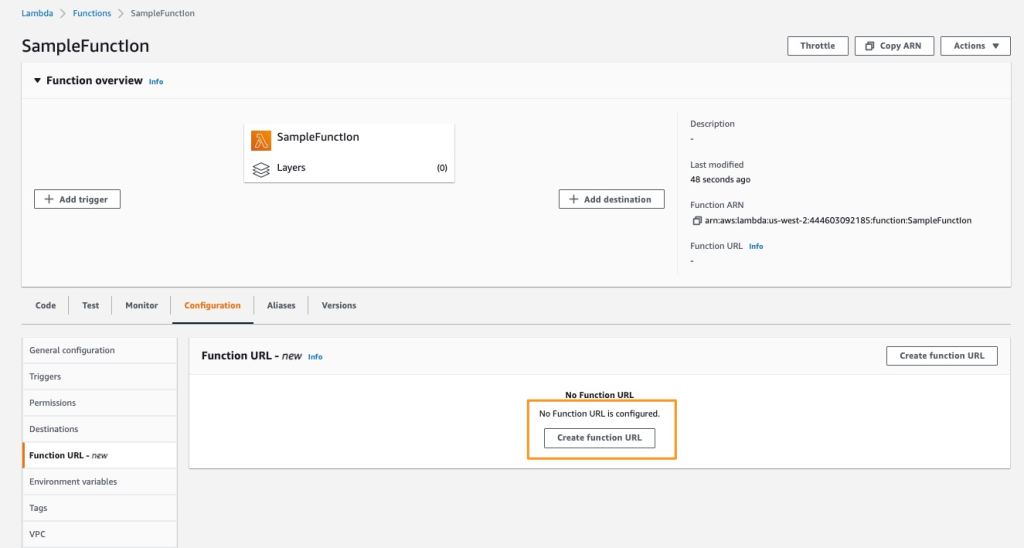Open Environment variables in the sidebar
Screen dimensions: 1024x548
pos(73,482)
